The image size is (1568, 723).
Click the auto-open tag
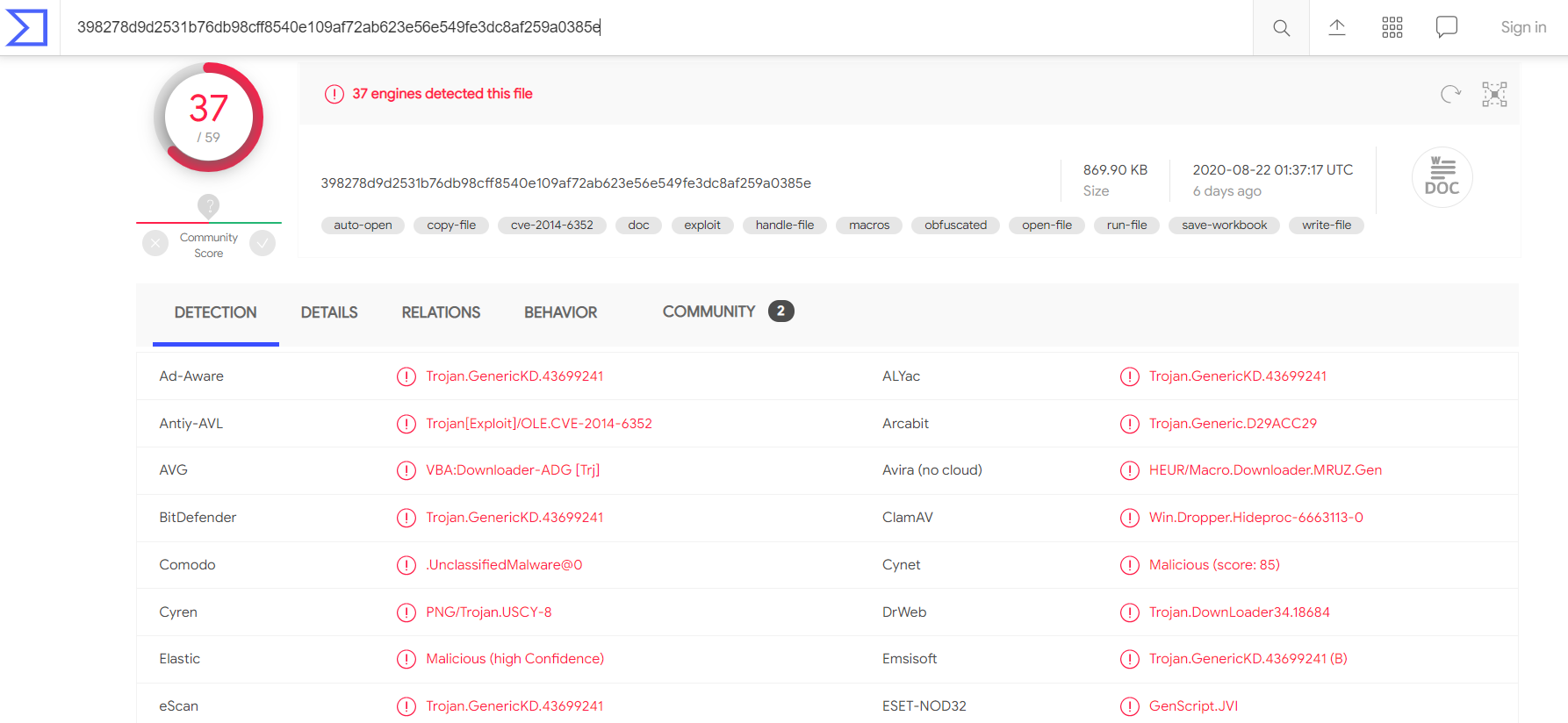363,225
